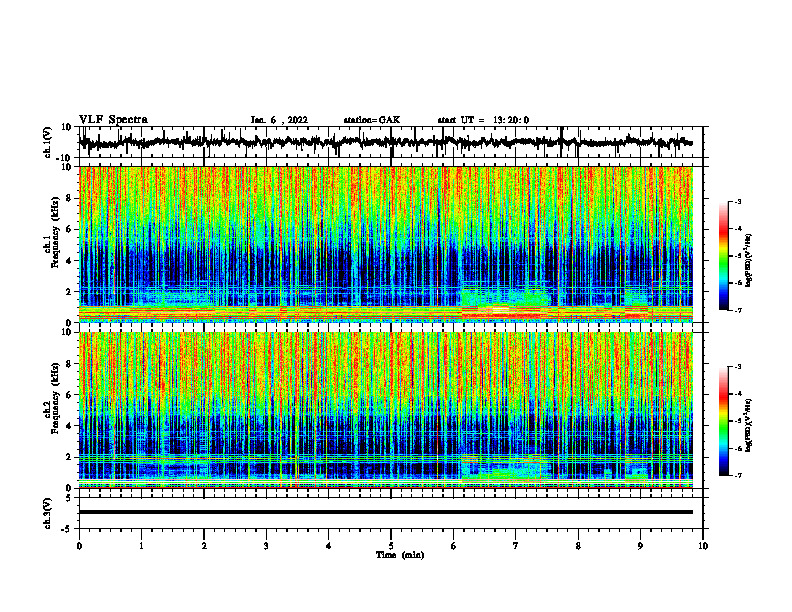The height and width of the screenshot is (612, 792).
Task: Click the "start UT = 13:20: 0" header text
Action: point(483,120)
